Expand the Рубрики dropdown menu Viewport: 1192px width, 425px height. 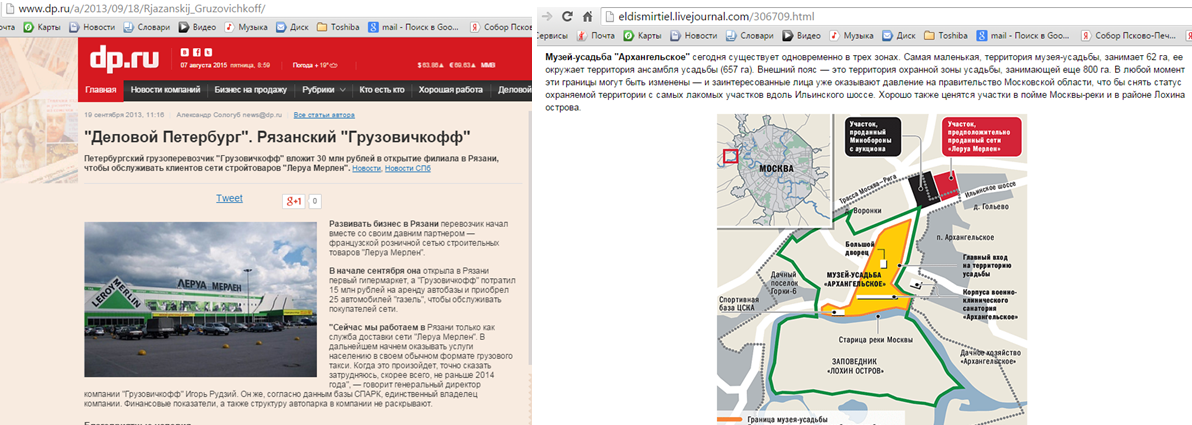coord(324,90)
